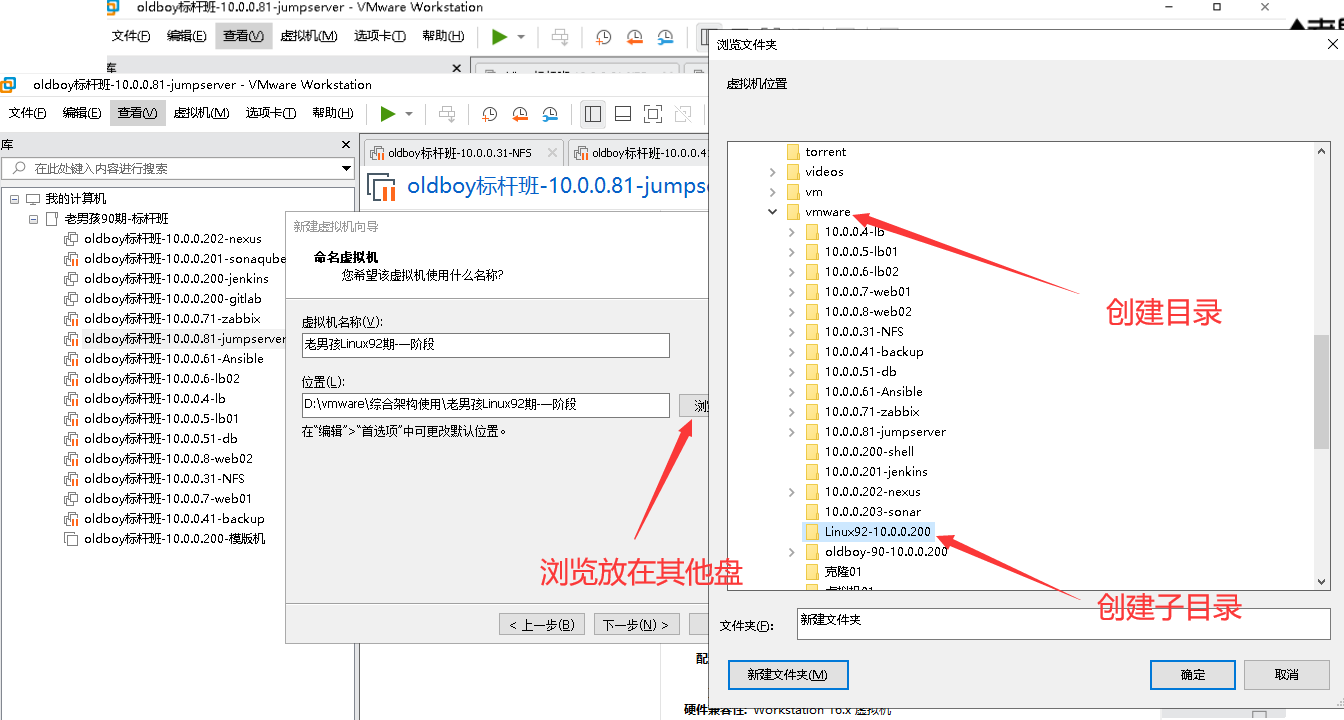Toggle the library sidebar view icon
The height and width of the screenshot is (720, 1344).
pyautogui.click(x=593, y=114)
